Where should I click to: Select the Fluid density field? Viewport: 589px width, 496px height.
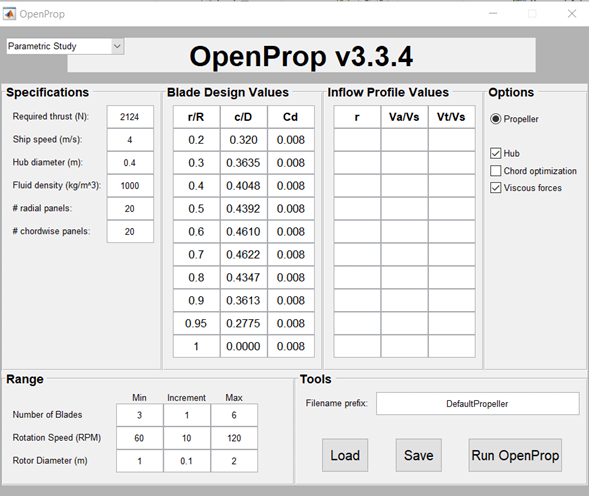coord(130,186)
